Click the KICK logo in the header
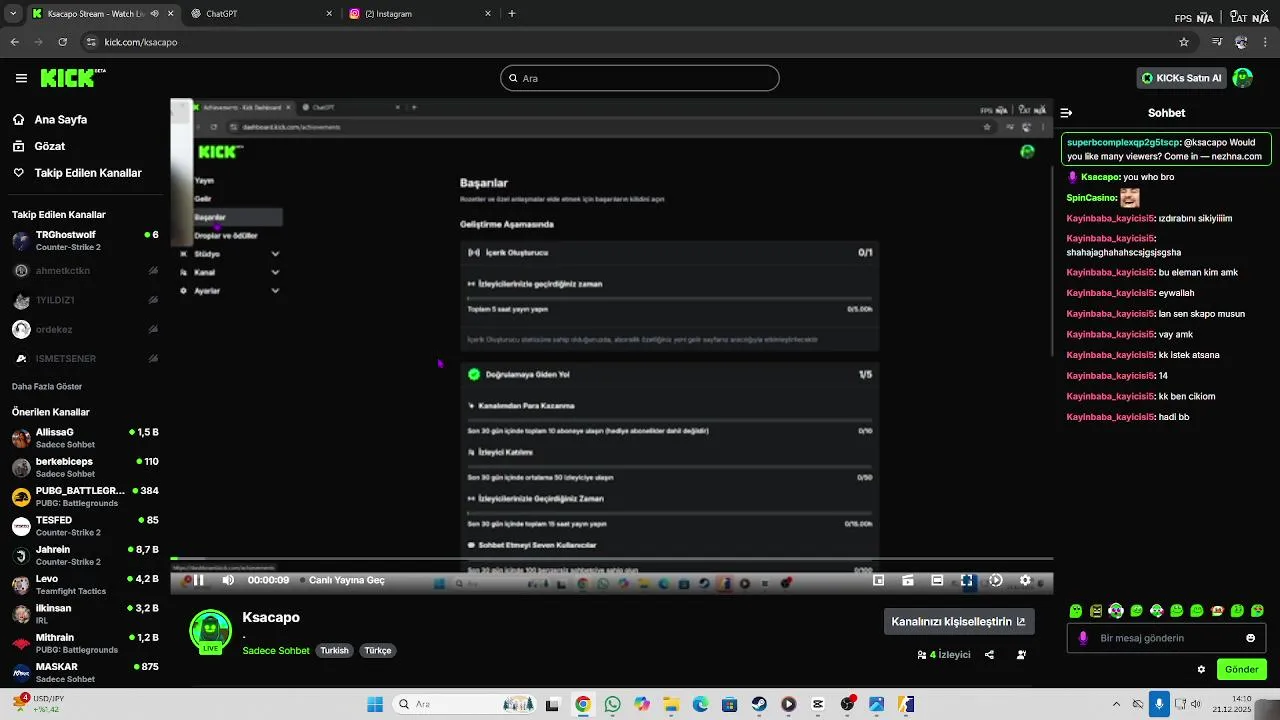The image size is (1280, 720). pos(72,78)
